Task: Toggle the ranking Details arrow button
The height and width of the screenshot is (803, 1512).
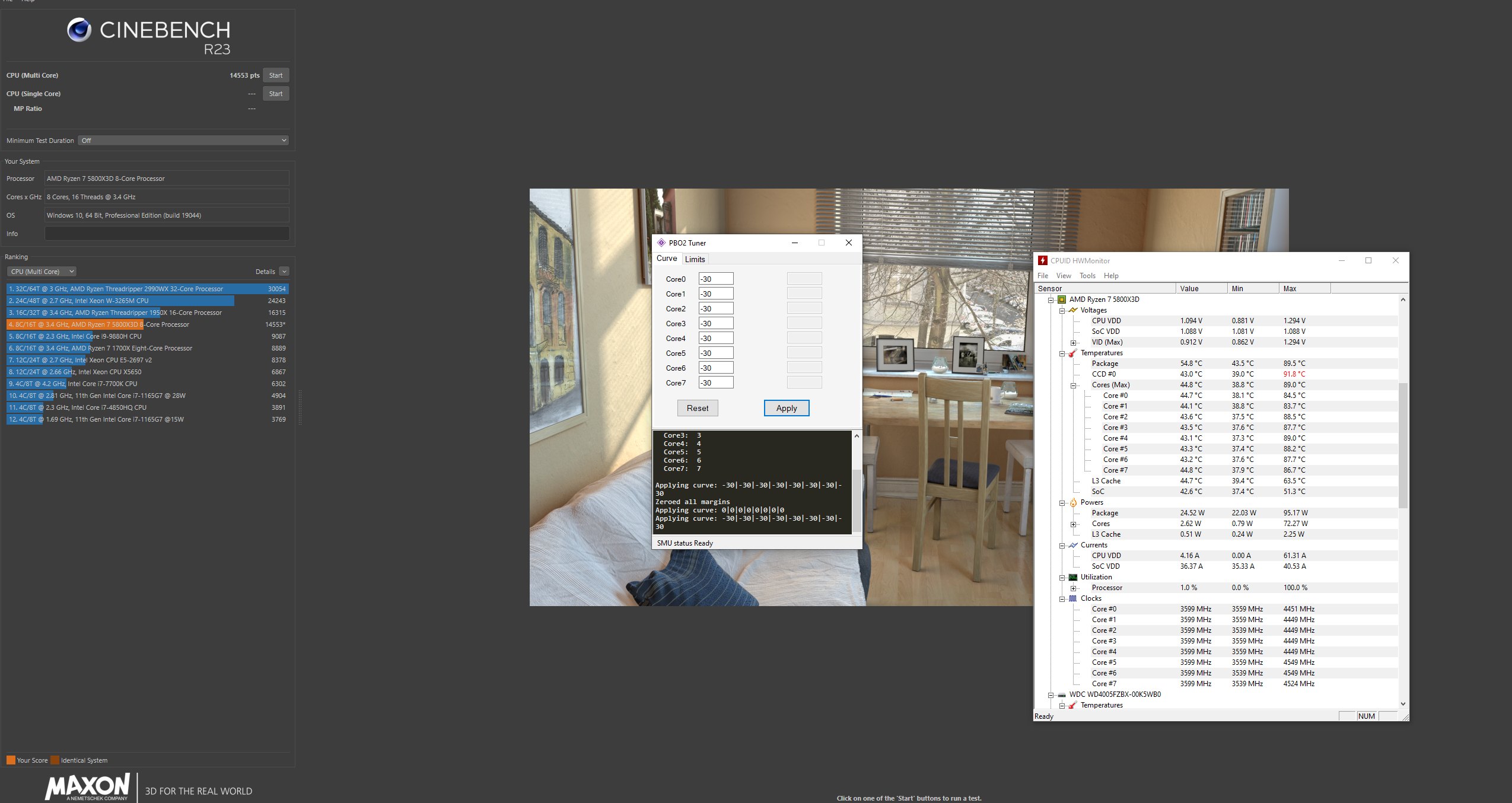Action: (284, 272)
